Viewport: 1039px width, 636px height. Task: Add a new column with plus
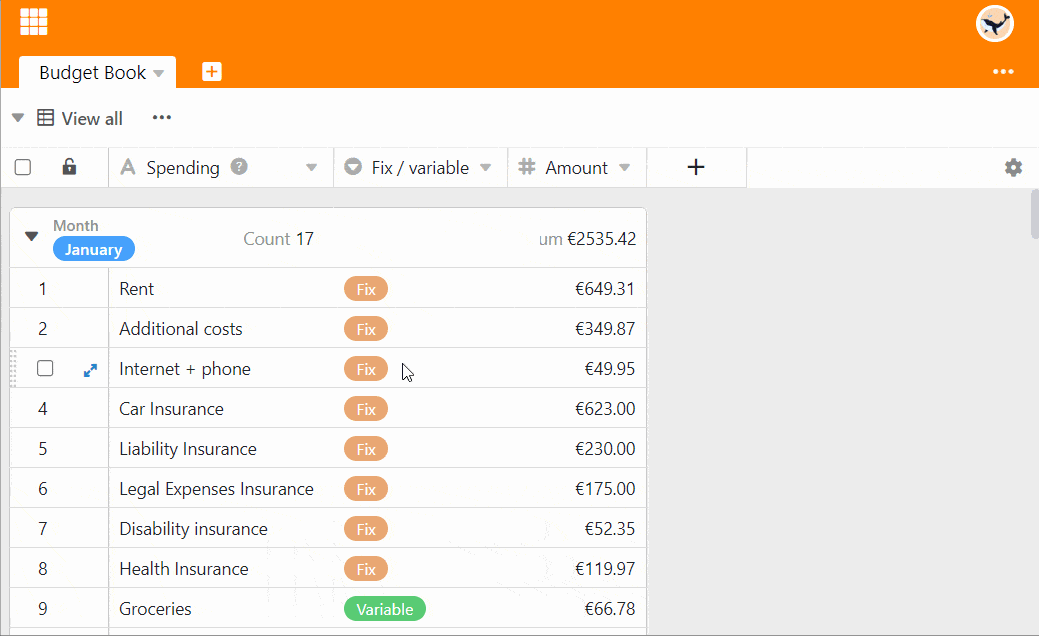[696, 167]
